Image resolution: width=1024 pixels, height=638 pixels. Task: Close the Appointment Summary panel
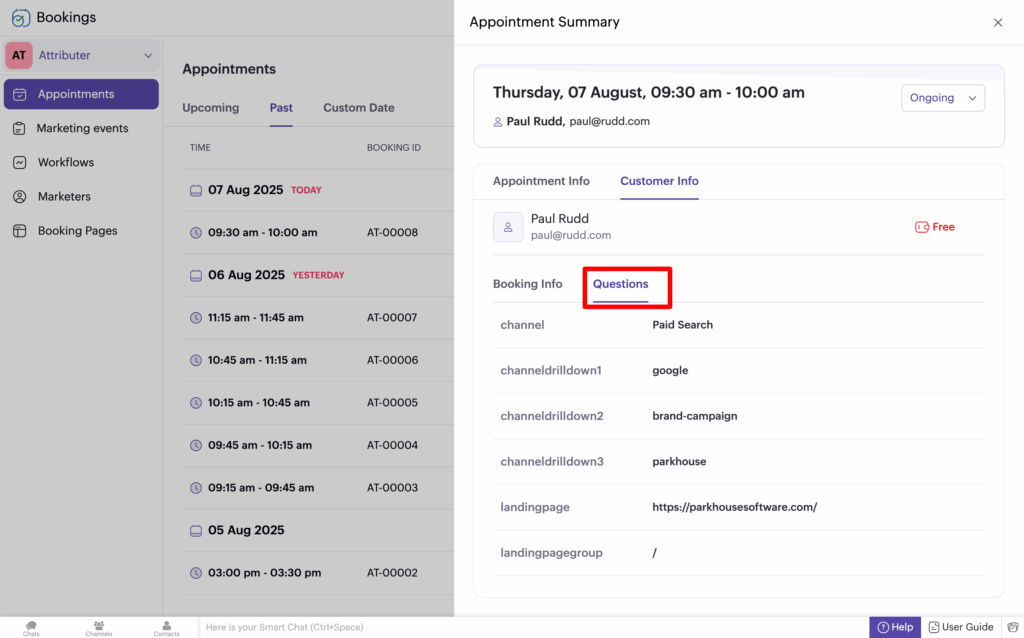coord(997,22)
